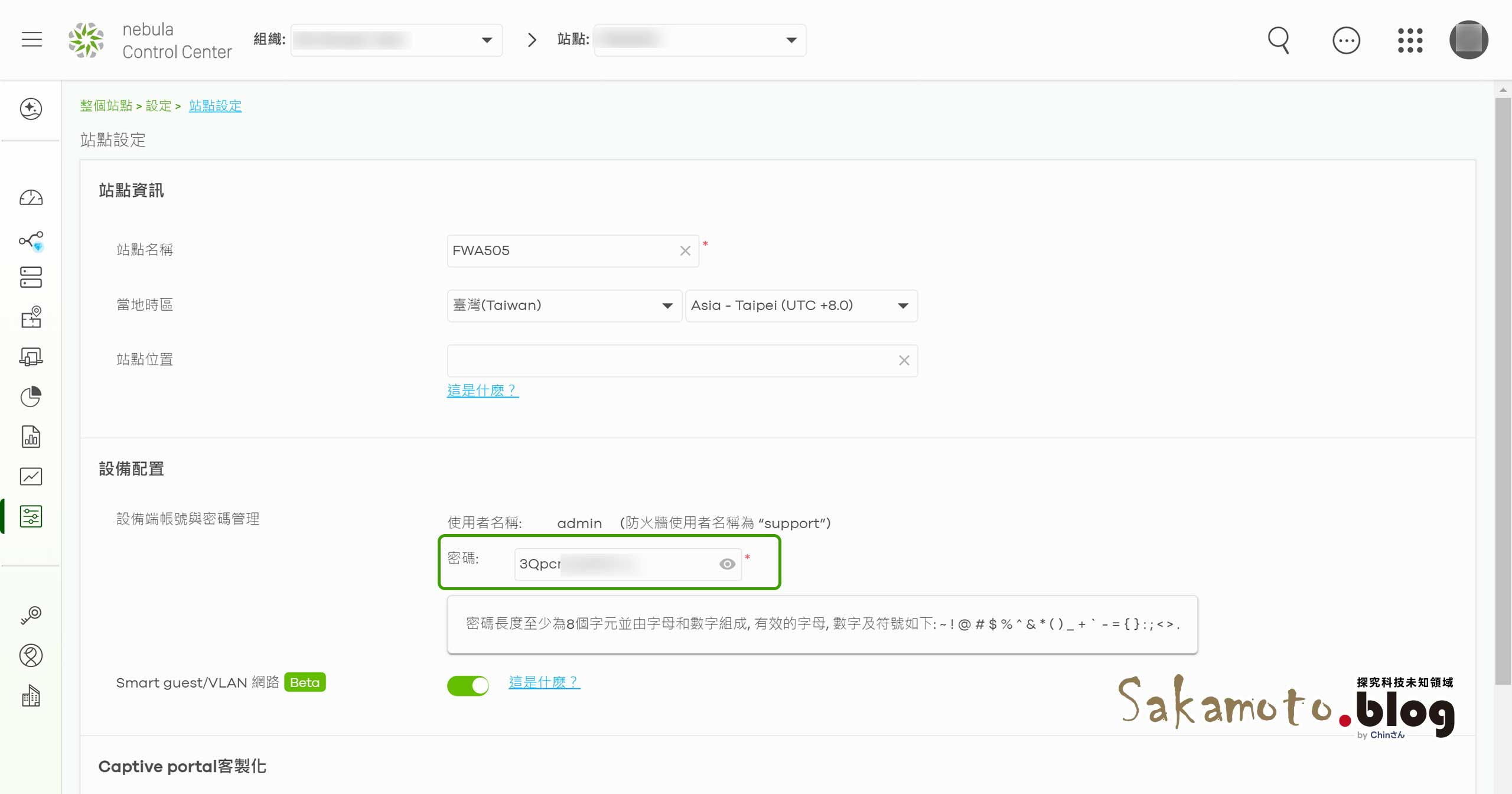Open 站點設定 breadcrumb link

click(x=215, y=106)
